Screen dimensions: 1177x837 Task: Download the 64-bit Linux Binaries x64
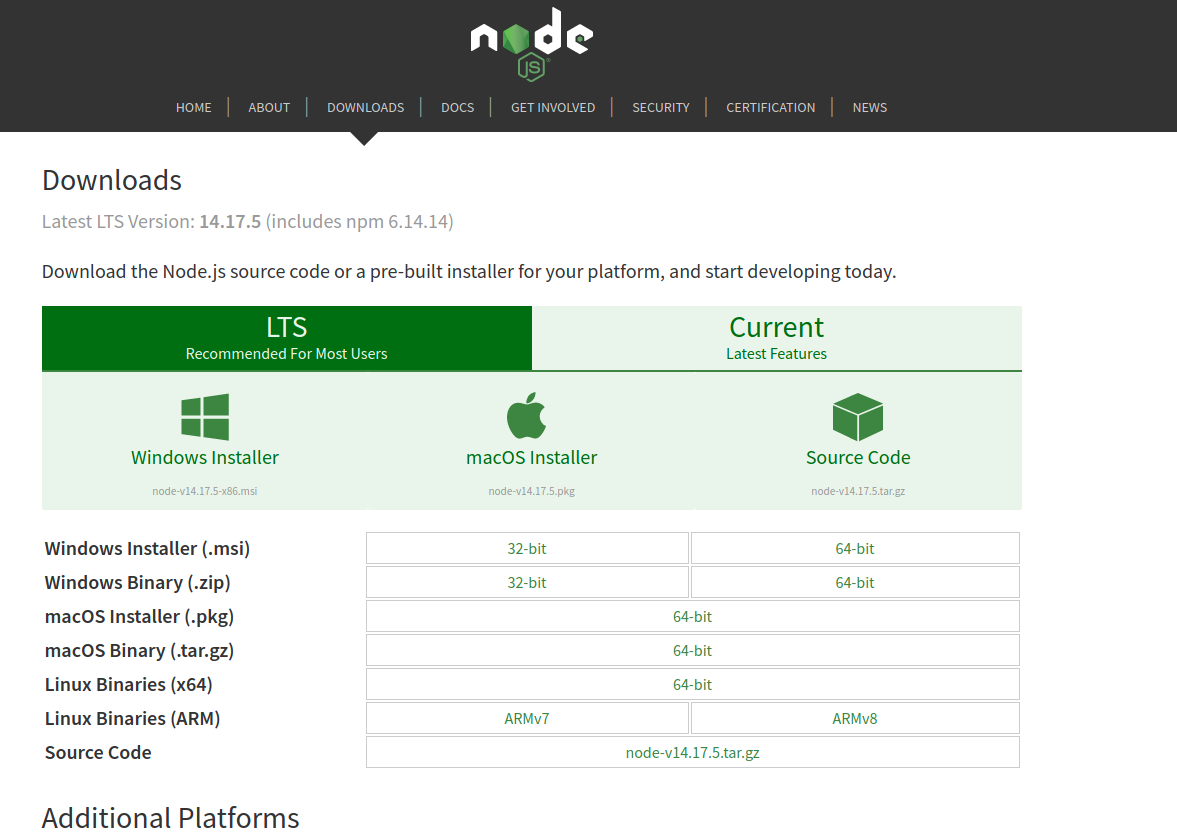(692, 684)
